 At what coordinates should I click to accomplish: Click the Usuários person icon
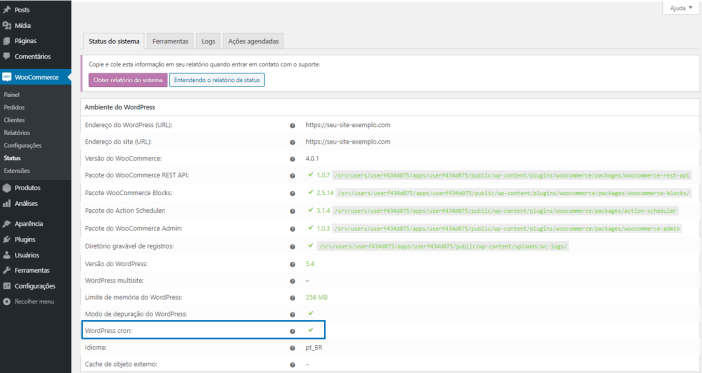coord(7,255)
